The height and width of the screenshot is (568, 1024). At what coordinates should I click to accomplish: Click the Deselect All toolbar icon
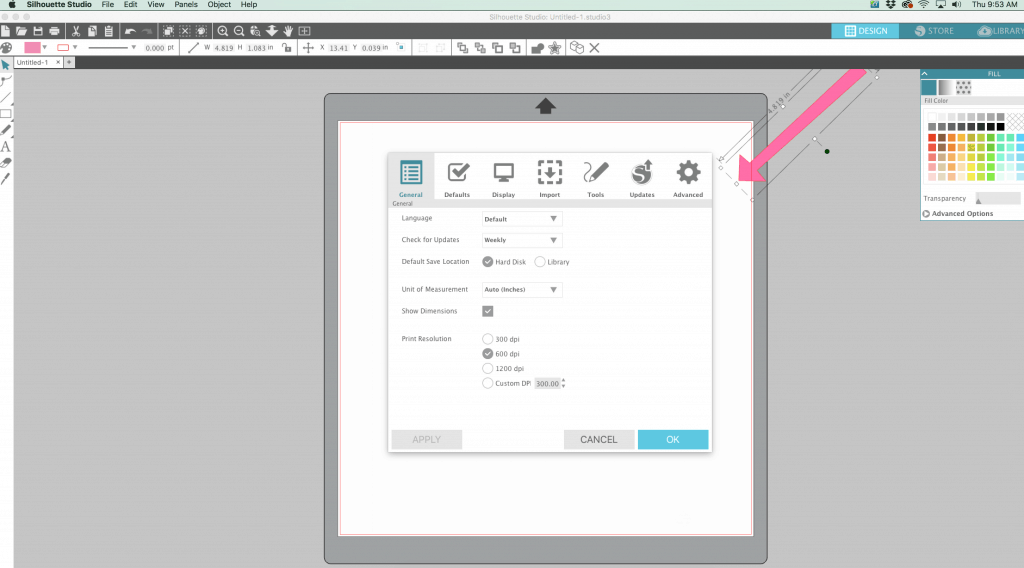185,31
